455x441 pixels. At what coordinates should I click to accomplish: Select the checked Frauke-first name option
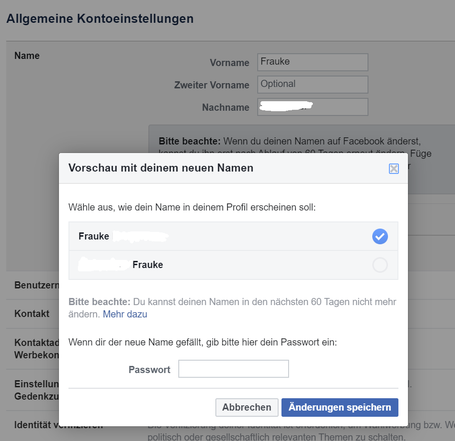(x=380, y=236)
